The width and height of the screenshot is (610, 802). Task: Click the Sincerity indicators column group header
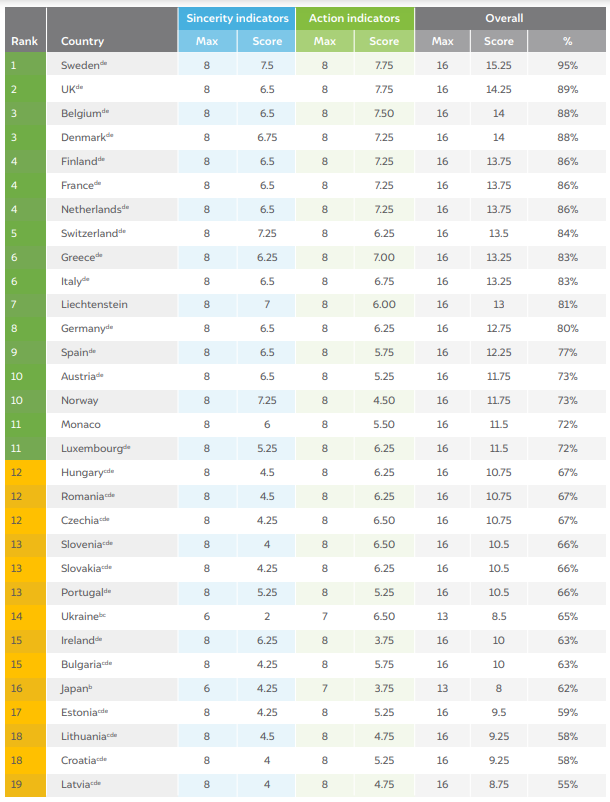237,18
